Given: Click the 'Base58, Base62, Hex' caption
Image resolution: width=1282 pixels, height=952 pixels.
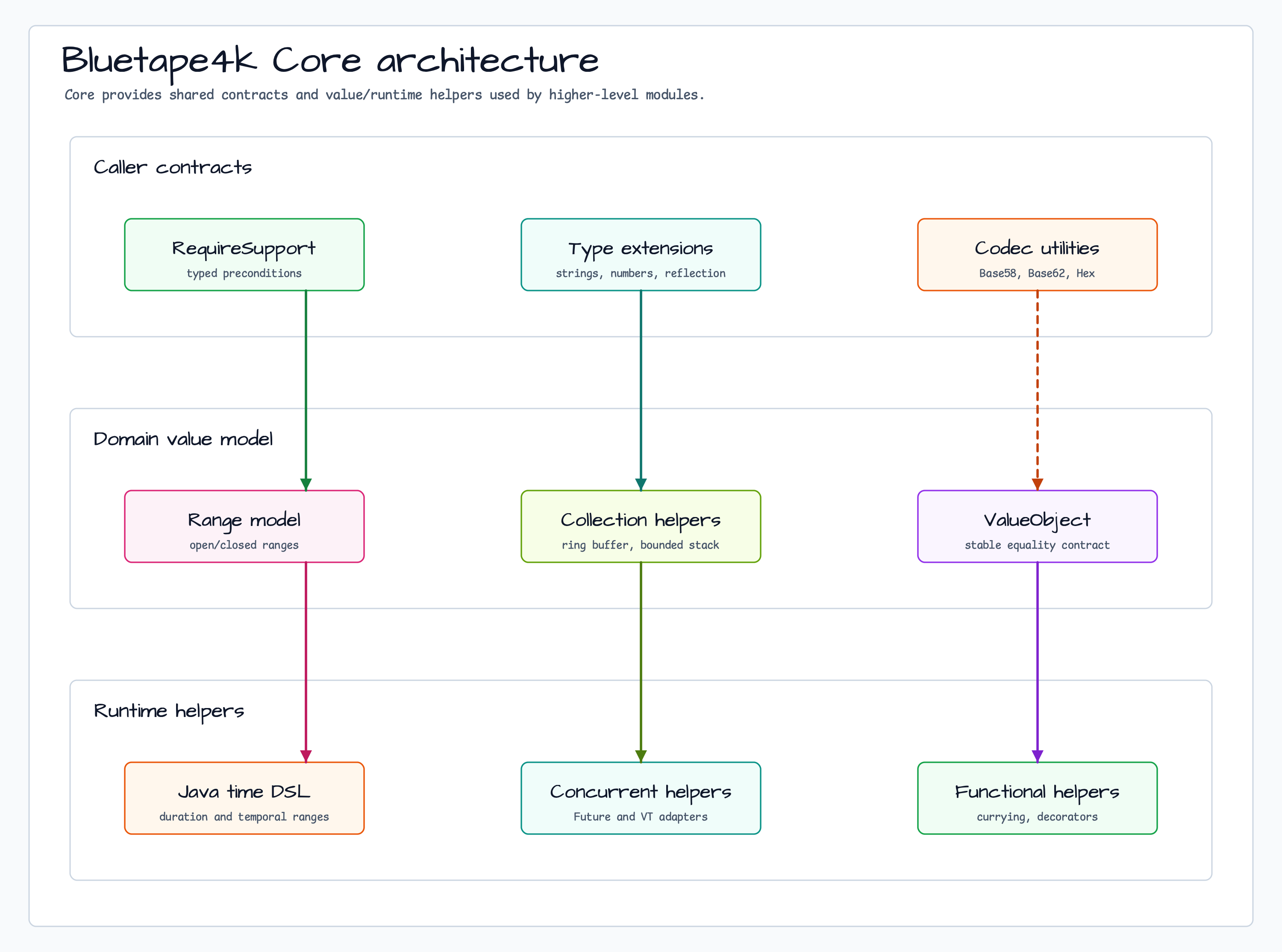Looking at the screenshot, I should 1037,273.
